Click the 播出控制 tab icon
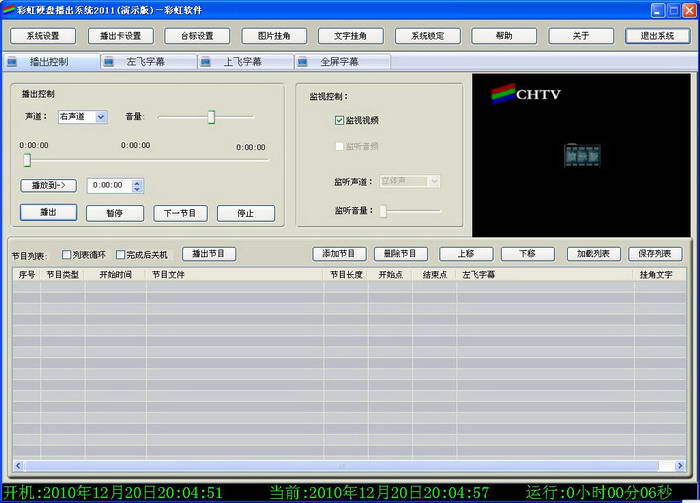Viewport: 700px width, 503px height. point(12,62)
